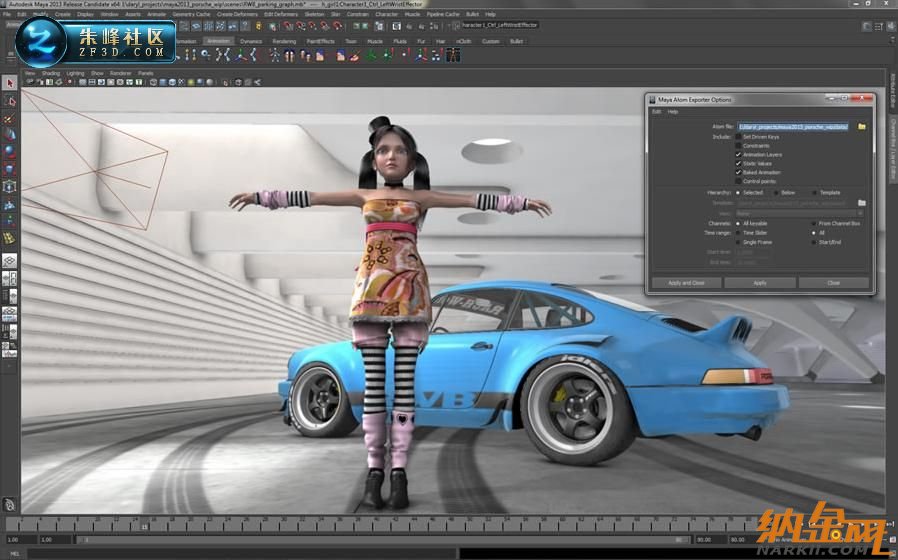Select the arrow Select tool in the toolbox
The width and height of the screenshot is (898, 560).
(10, 84)
